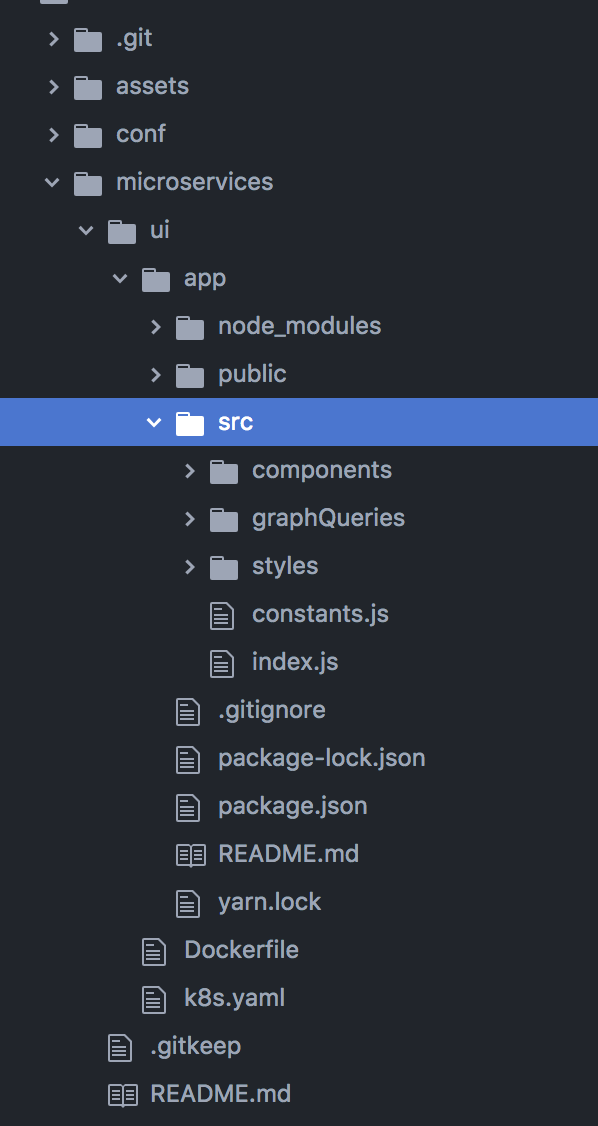
Task: Click the constants.js file icon
Action: pos(222,614)
